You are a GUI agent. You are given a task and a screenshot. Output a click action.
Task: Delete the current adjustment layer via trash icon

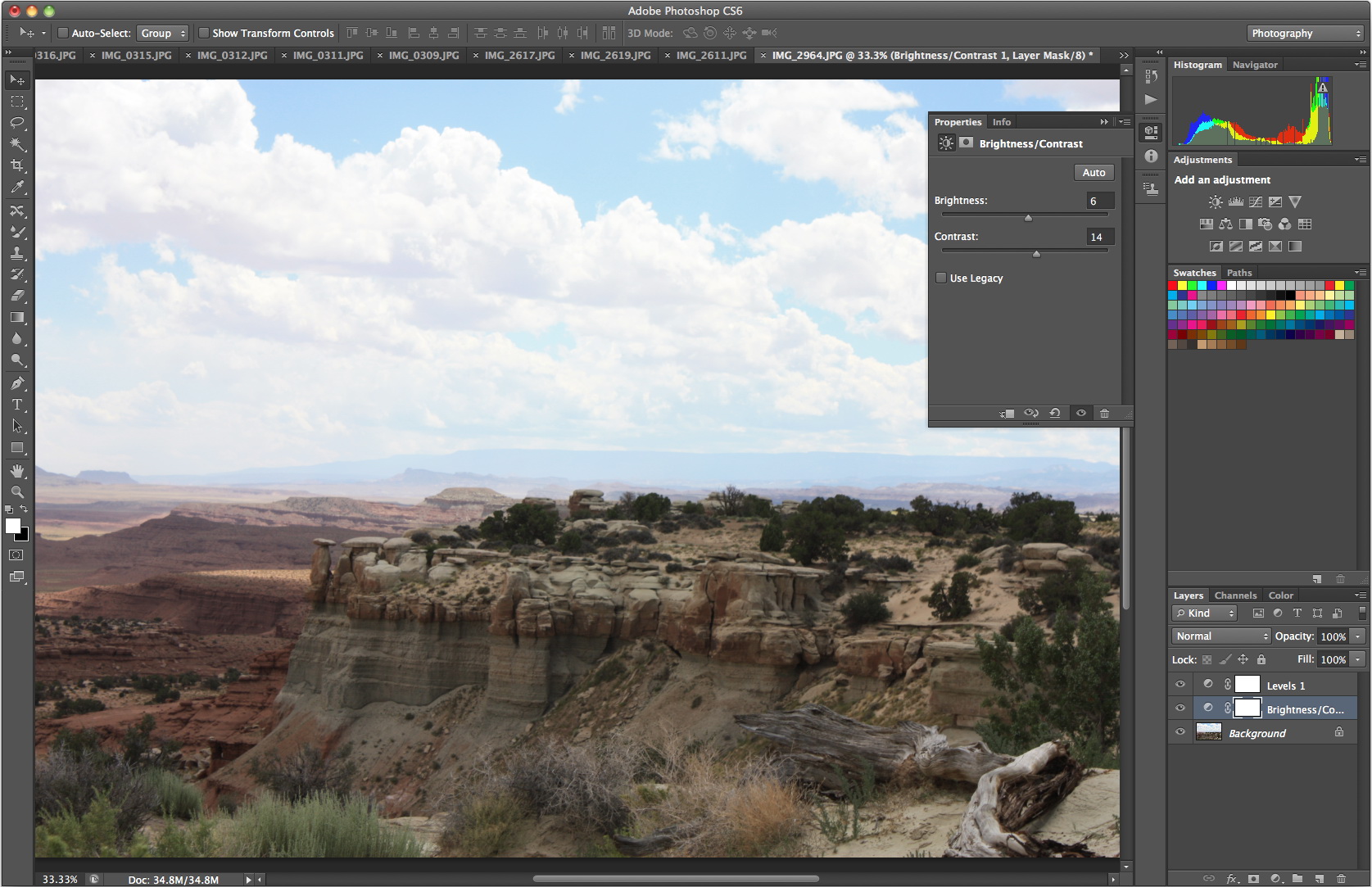tap(1104, 414)
